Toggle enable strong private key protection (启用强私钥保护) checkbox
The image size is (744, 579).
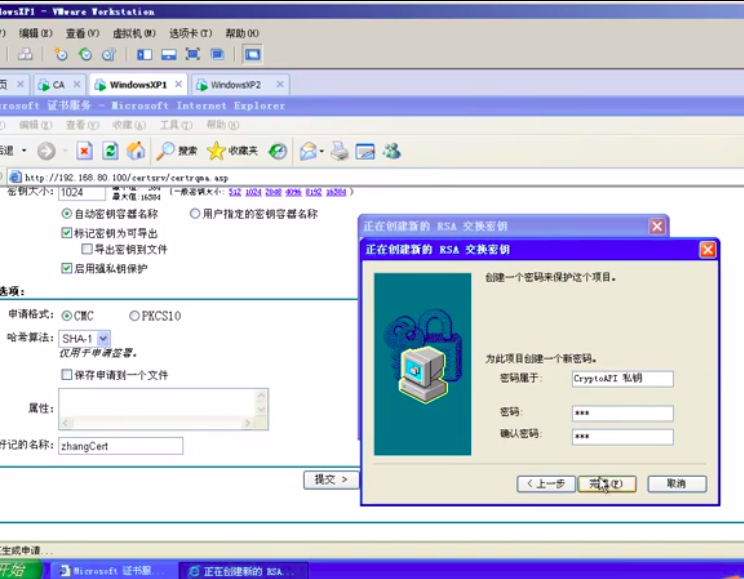pos(67,268)
